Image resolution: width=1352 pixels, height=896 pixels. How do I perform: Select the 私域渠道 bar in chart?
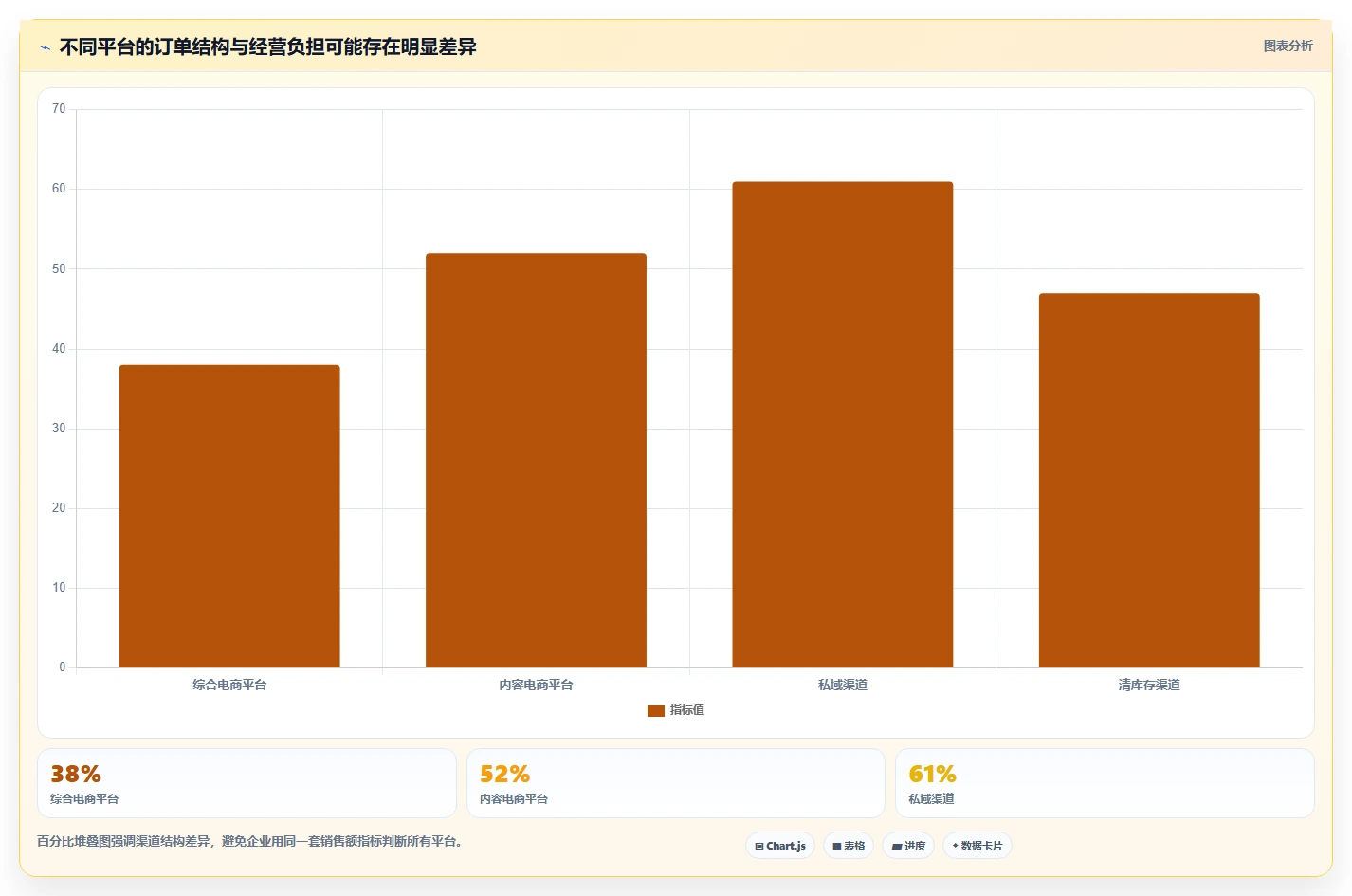842,425
